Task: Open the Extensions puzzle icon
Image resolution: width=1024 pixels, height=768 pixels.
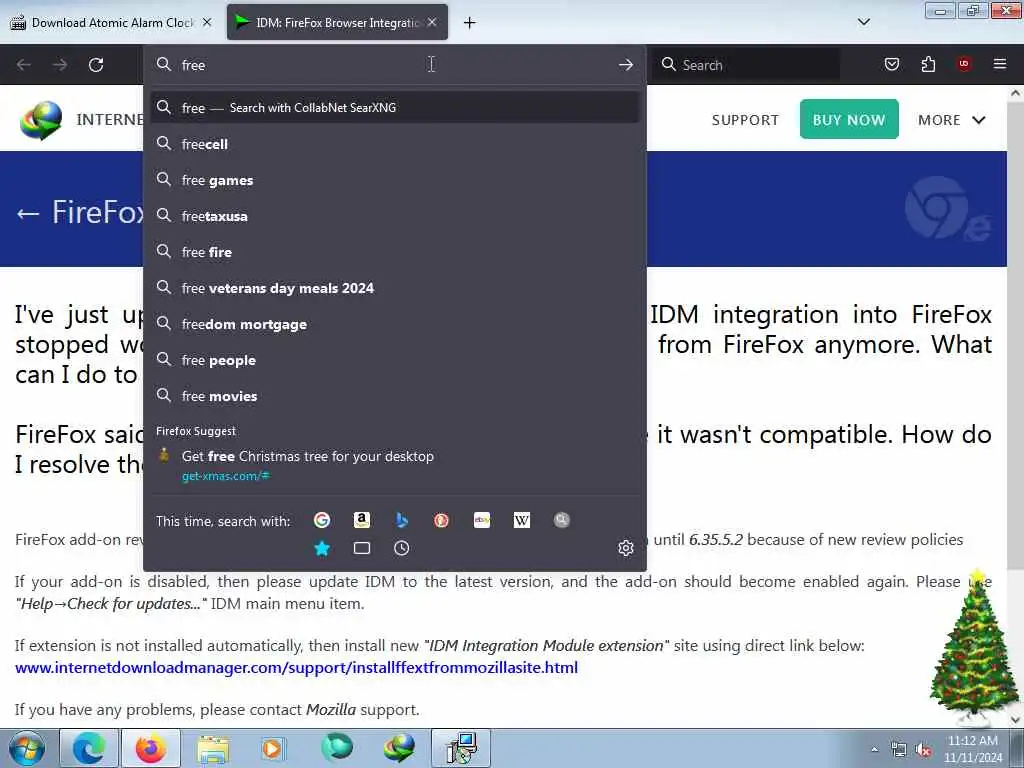Action: [x=928, y=64]
